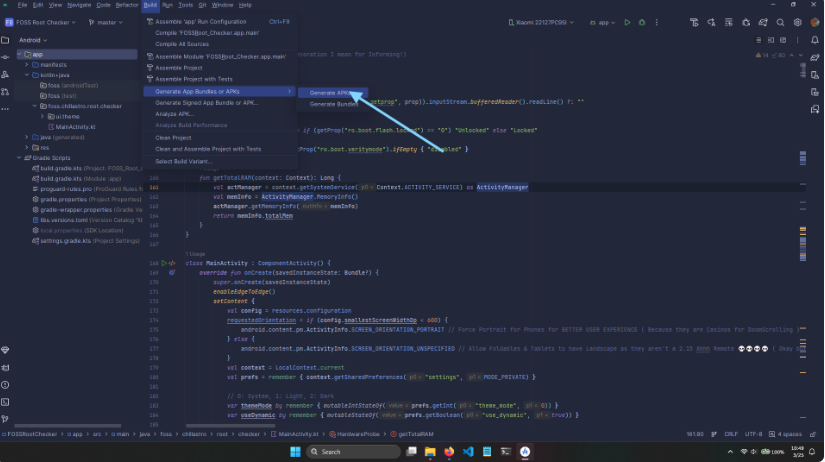Run the app with green play icon
This screenshot has height=462, width=825.
point(627,23)
